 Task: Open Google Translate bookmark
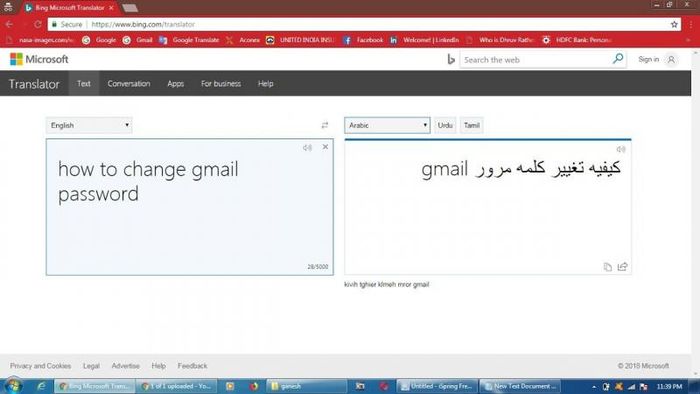189,40
